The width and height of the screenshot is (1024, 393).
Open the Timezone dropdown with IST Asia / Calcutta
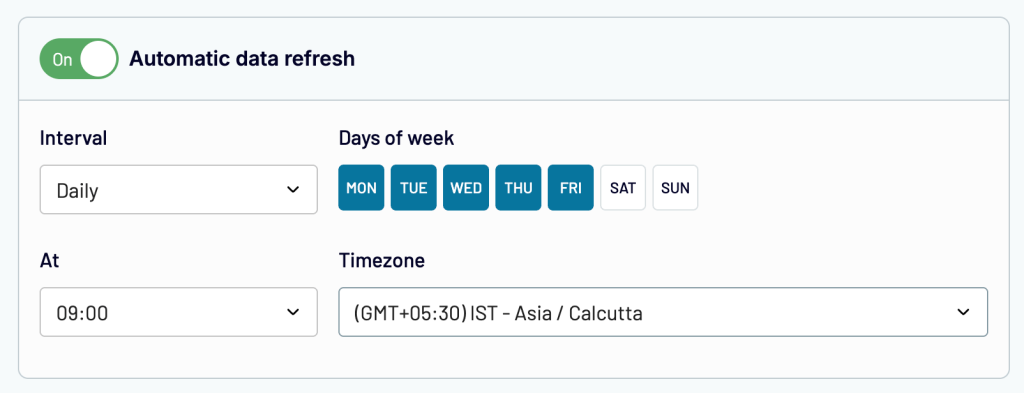click(663, 312)
